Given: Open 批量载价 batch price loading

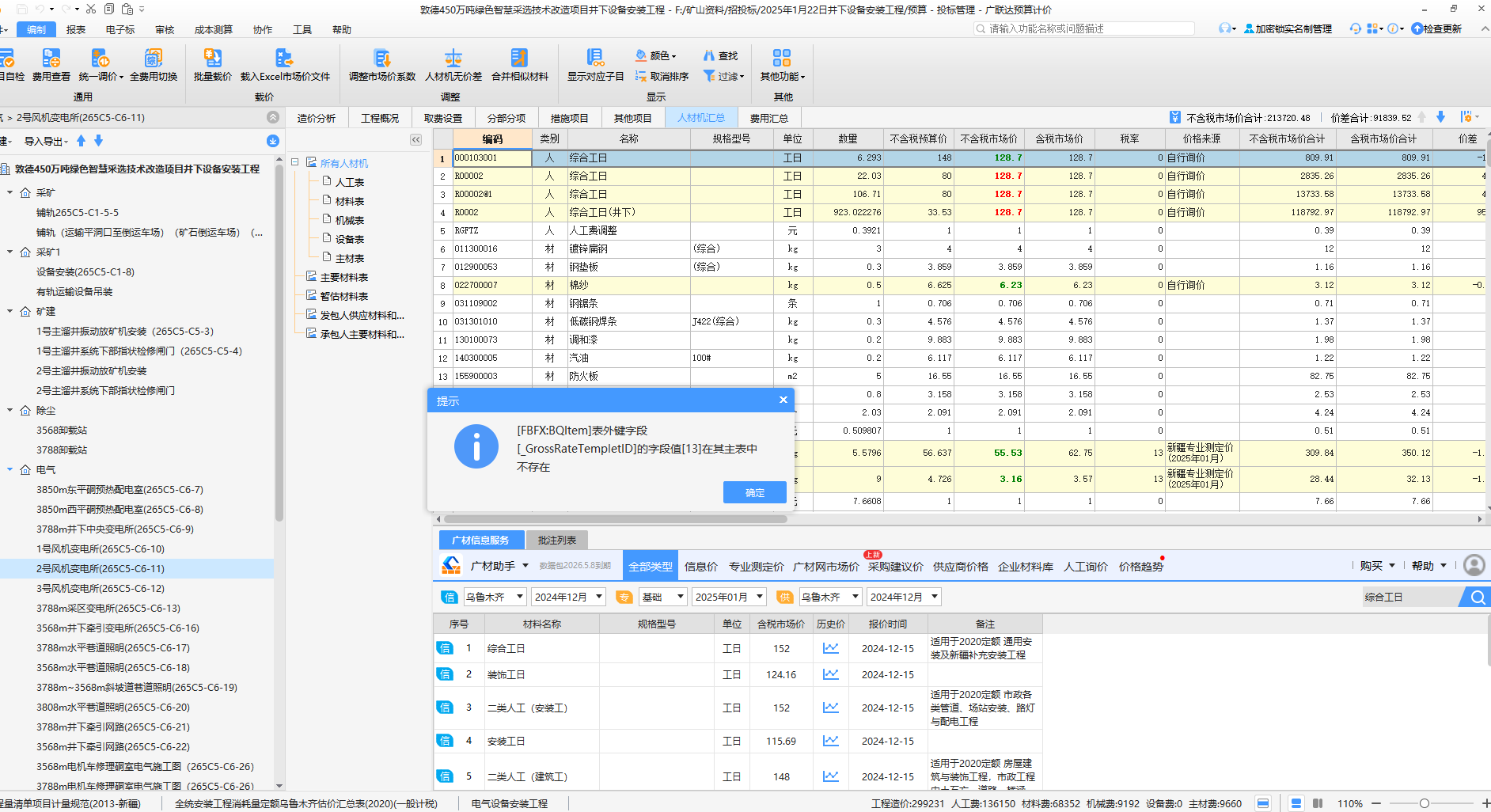Looking at the screenshot, I should click(x=213, y=65).
